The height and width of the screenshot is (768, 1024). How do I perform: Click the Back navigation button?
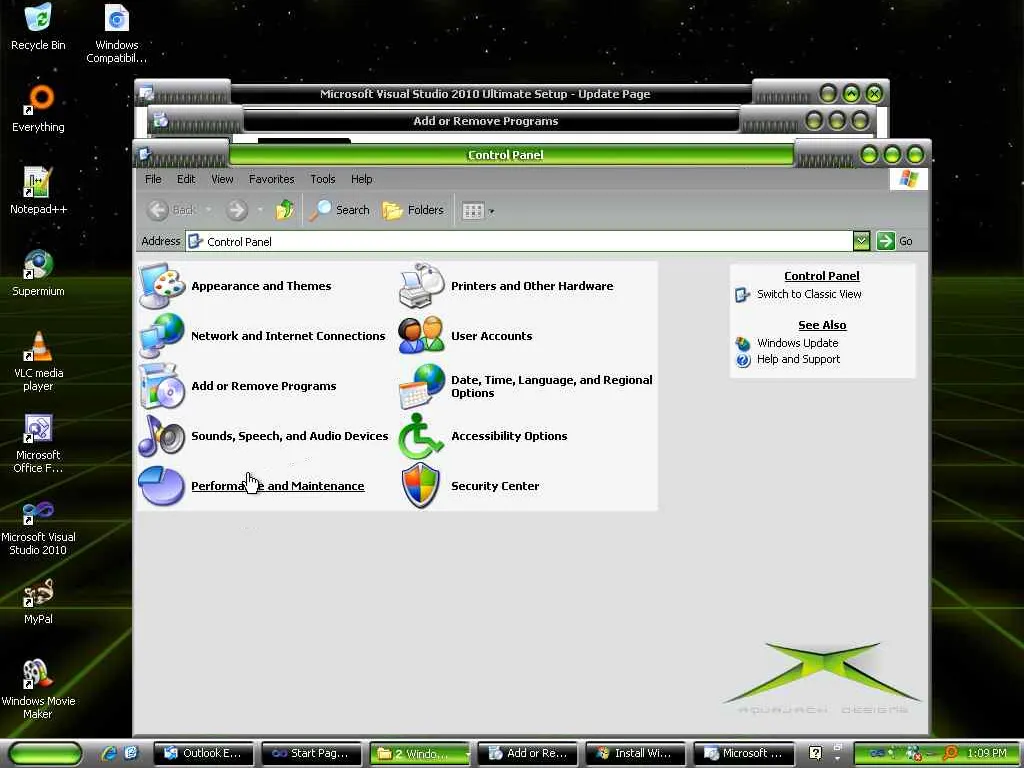[172, 210]
